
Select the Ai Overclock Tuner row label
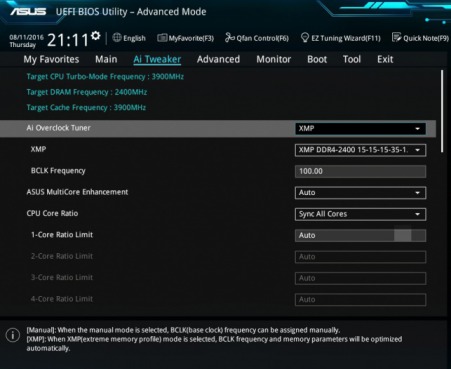pos(58,128)
